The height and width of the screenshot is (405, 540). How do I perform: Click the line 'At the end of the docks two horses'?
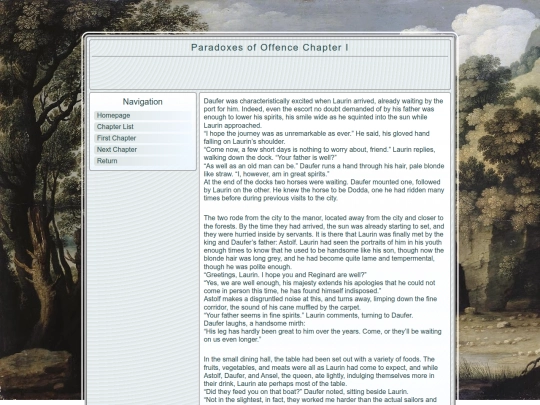click(324, 190)
